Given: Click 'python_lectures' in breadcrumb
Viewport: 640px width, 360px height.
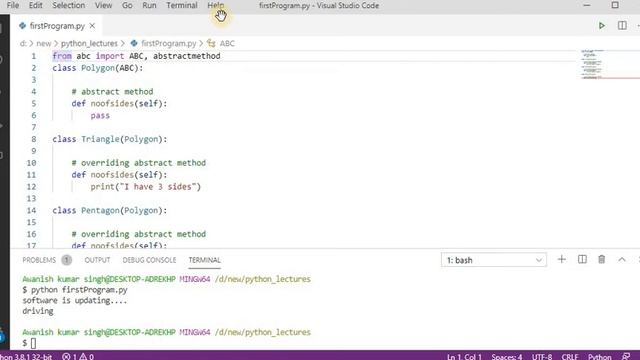Looking at the screenshot, I should 89,43.
